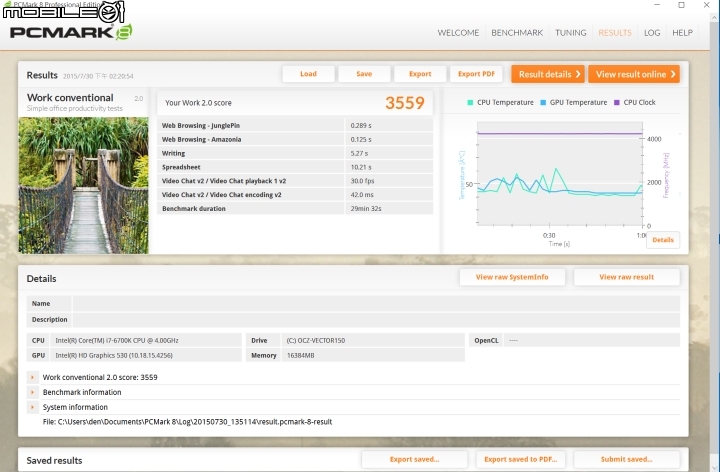Maximize the PCMark 8 window
Image resolution: width=720 pixels, height=472 pixels.
tap(681, 5)
